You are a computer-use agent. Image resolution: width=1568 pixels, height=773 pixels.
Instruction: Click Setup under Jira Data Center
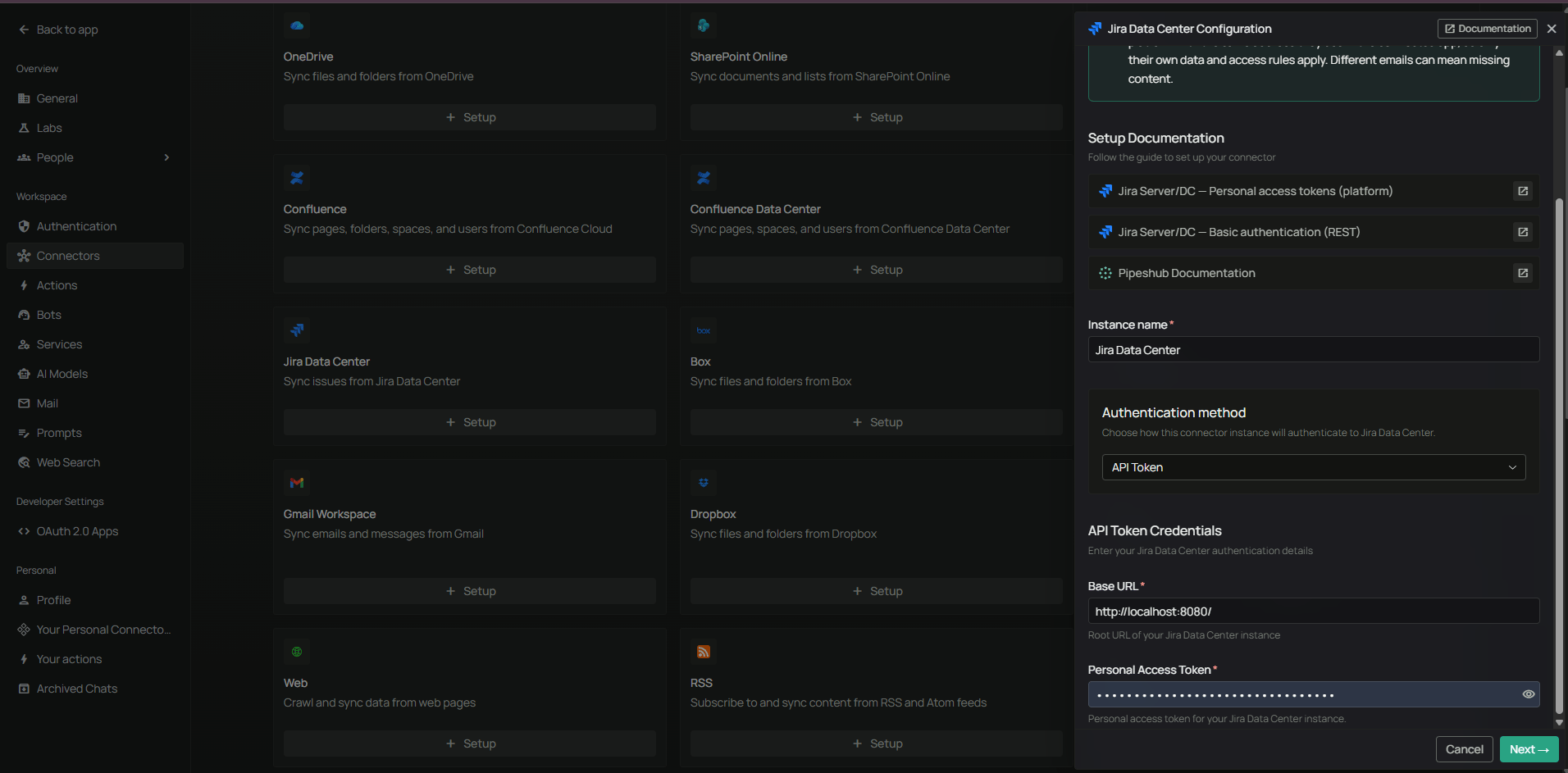click(x=470, y=422)
